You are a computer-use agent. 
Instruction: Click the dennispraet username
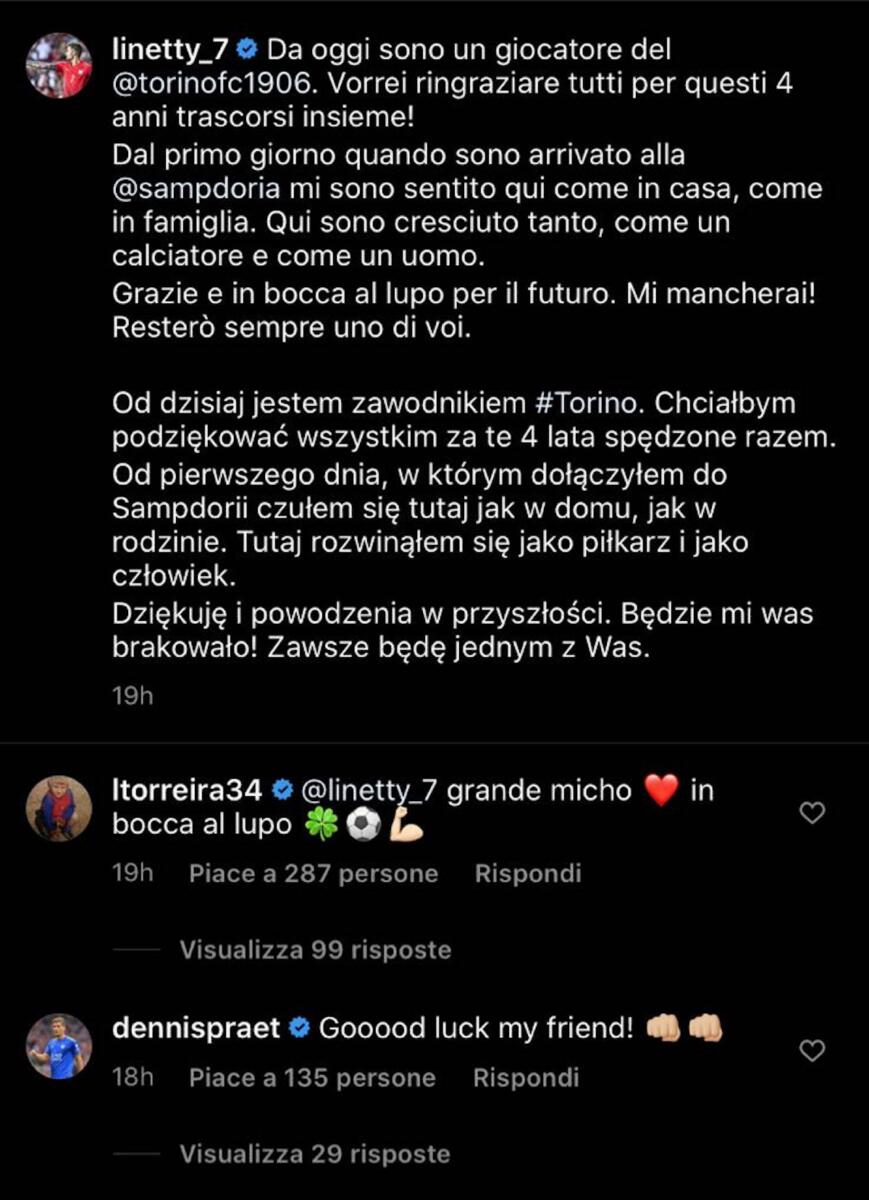click(196, 1028)
